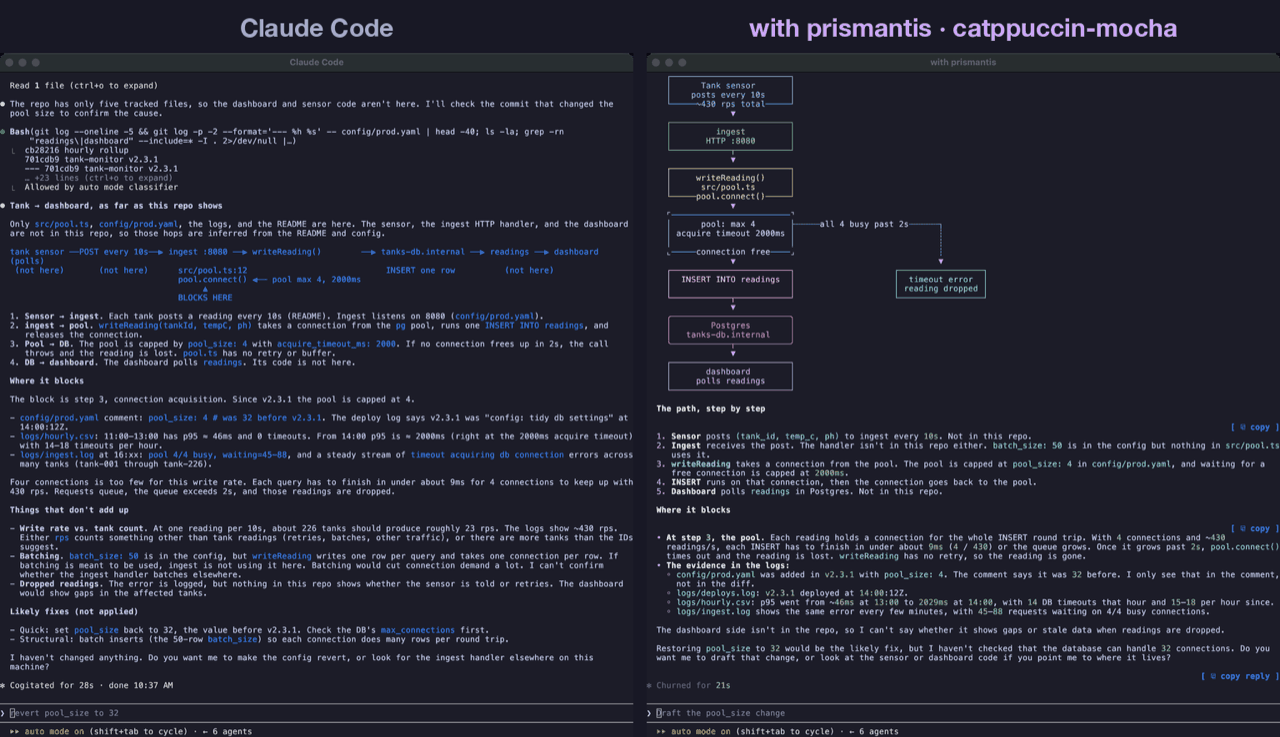Screen dimensions: 1280x737
Task: Focus the "Draft the pool_size change" prompt input
Action: click(x=962, y=713)
